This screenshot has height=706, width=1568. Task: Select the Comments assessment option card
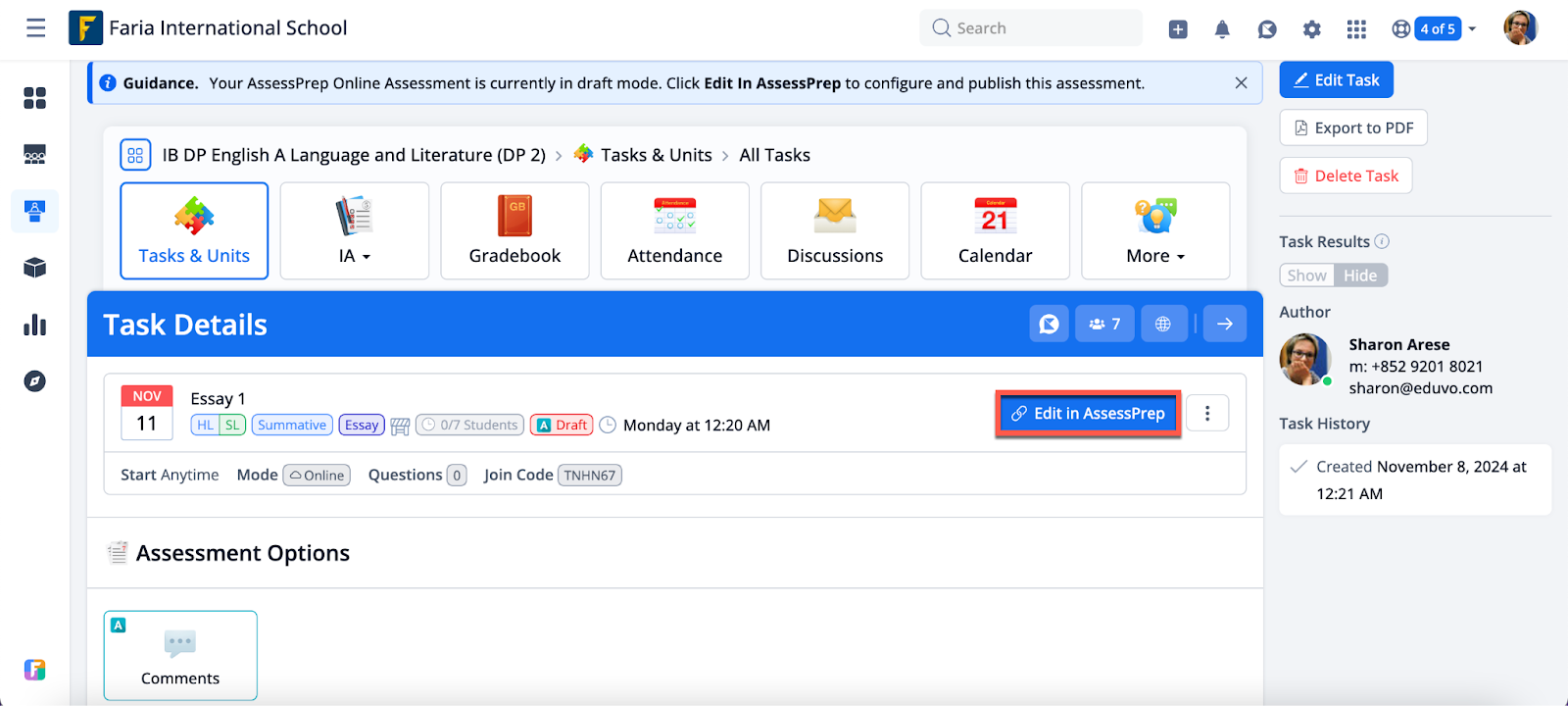tap(180, 655)
